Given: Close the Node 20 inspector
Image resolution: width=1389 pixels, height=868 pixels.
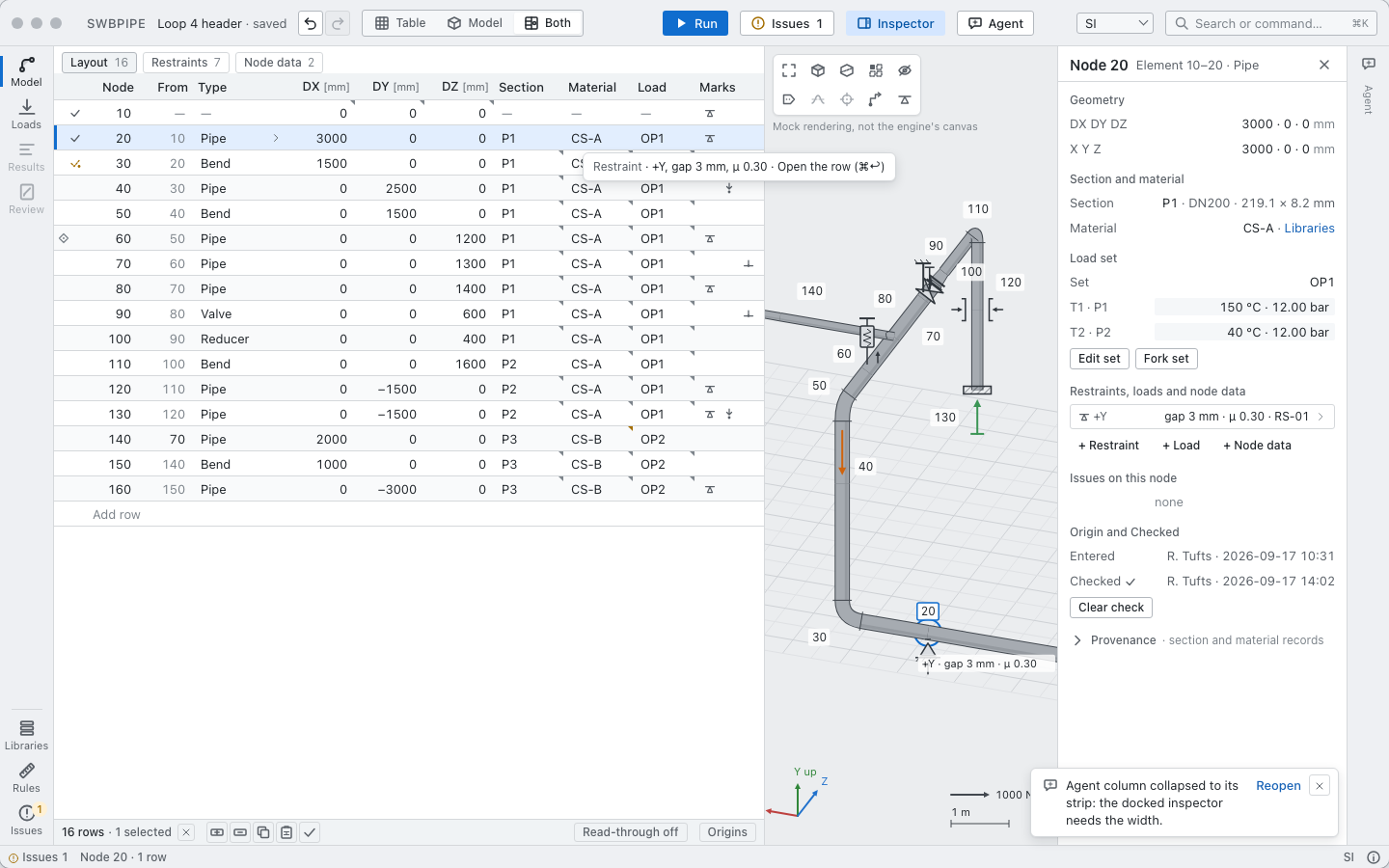Looking at the screenshot, I should coord(1324,65).
